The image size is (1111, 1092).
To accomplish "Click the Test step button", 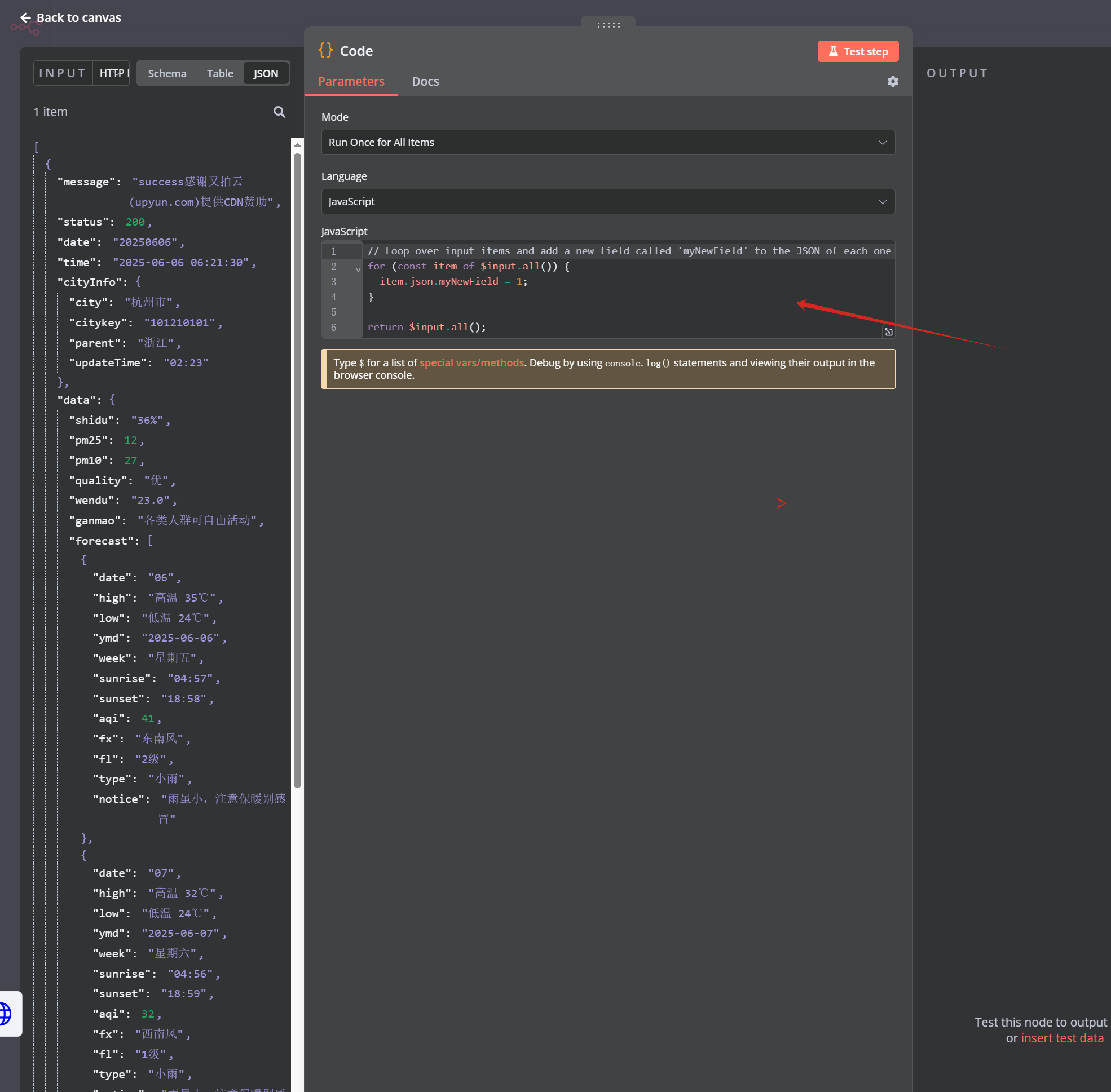I will tap(857, 52).
